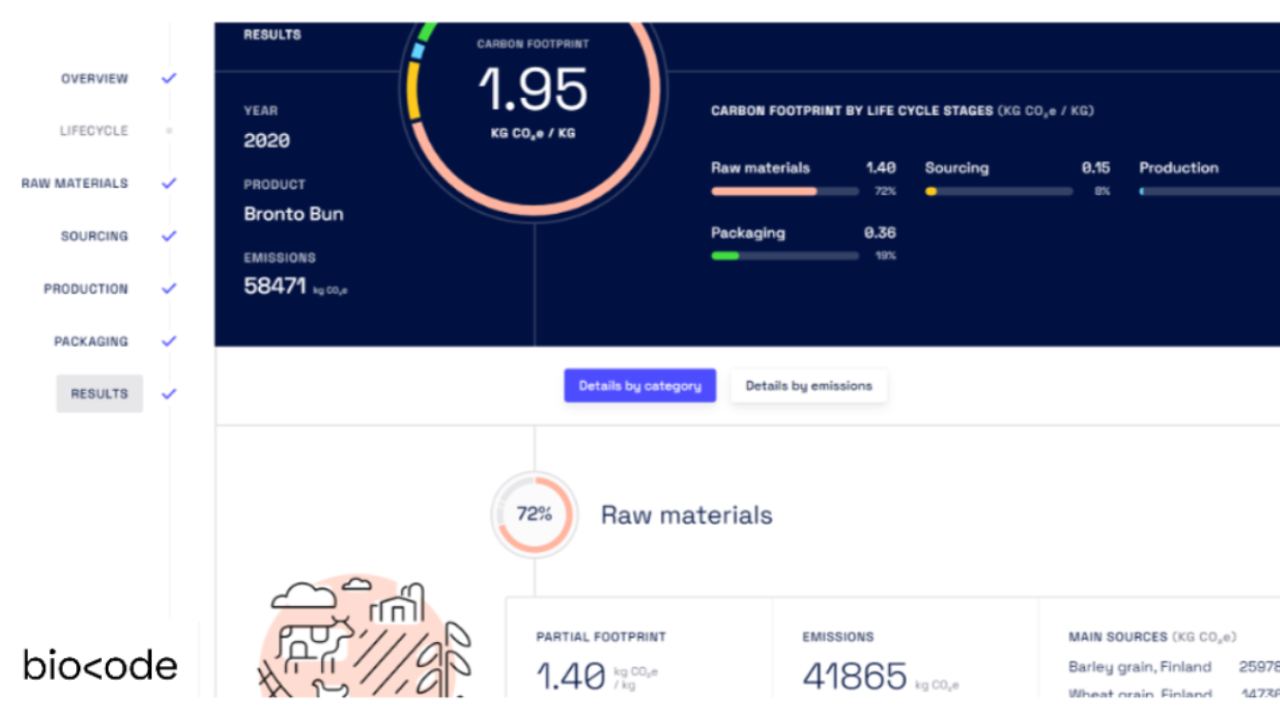Click the farm illustration with cows

(x=365, y=637)
